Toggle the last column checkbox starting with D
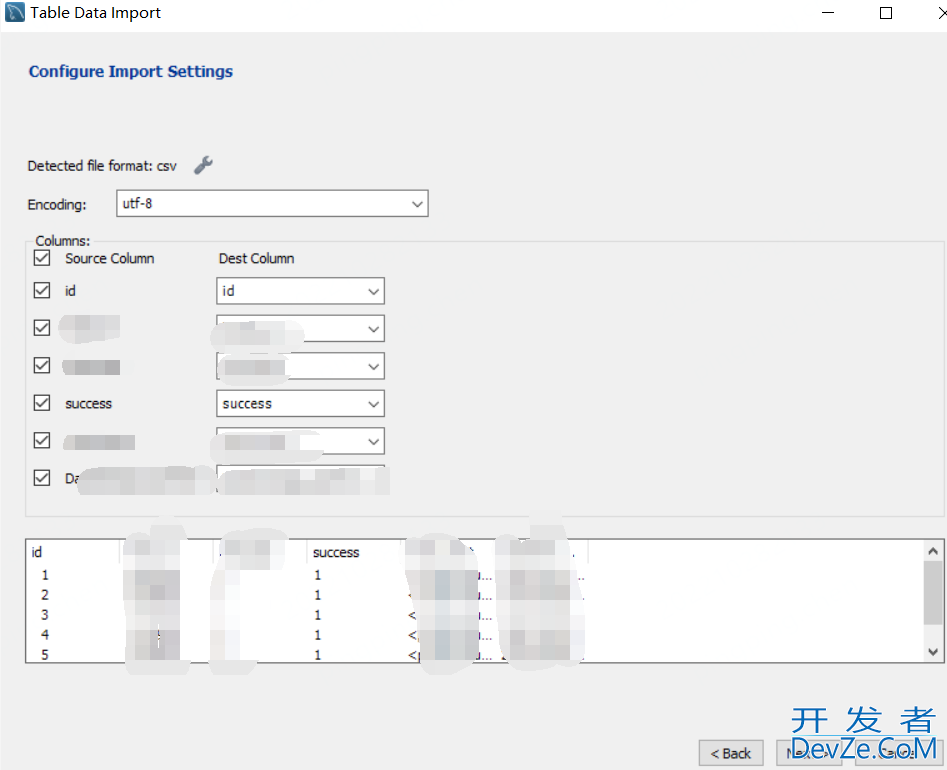The height and width of the screenshot is (770, 947). pos(42,478)
